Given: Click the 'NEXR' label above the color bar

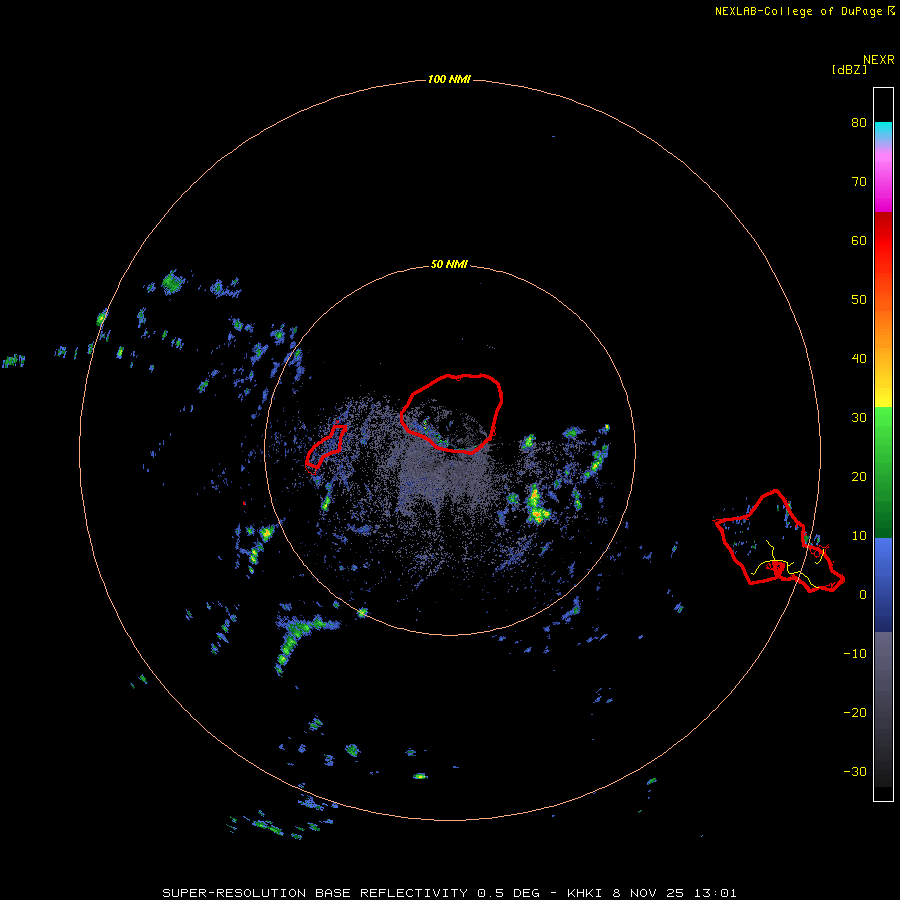Looking at the screenshot, I should 879,60.
